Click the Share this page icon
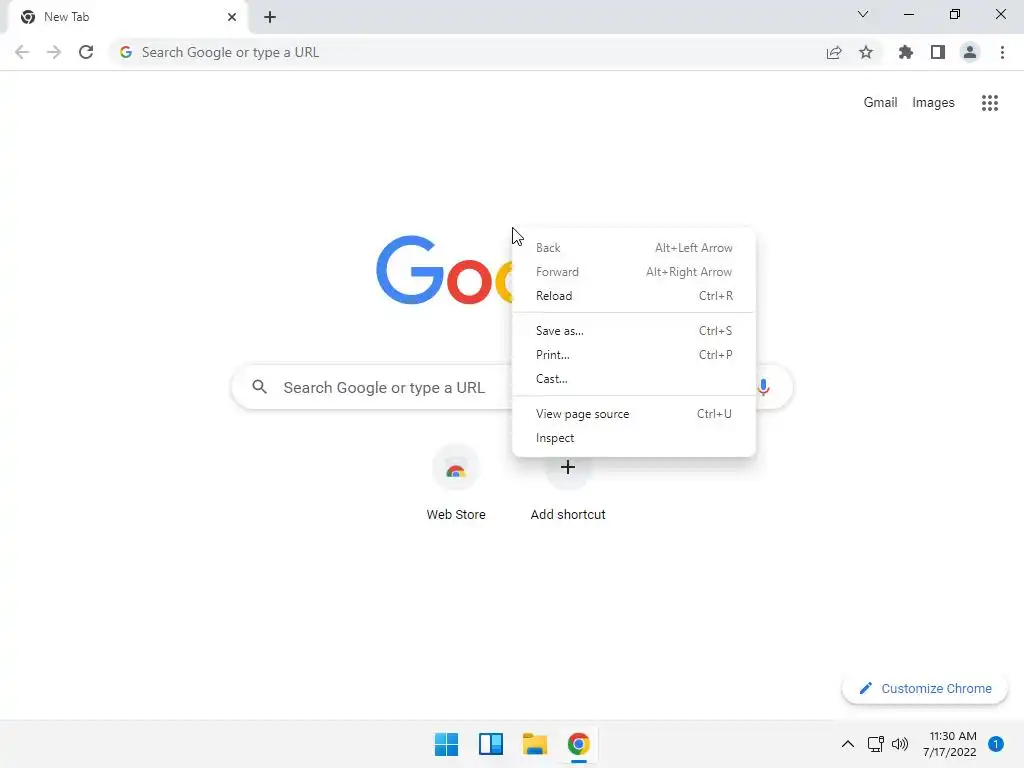The image size is (1024, 768). [x=834, y=52]
